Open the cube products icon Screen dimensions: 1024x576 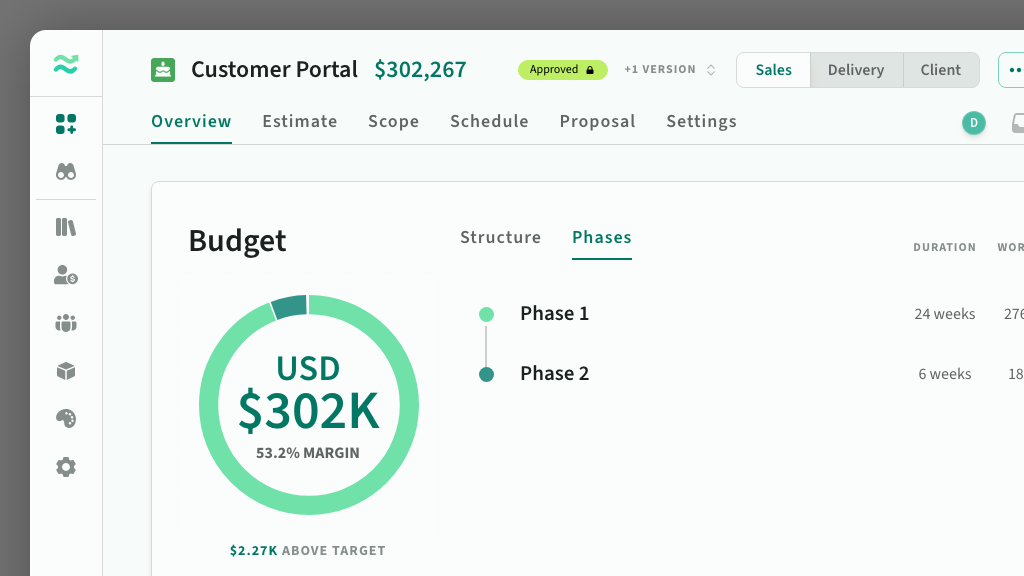coord(66,371)
